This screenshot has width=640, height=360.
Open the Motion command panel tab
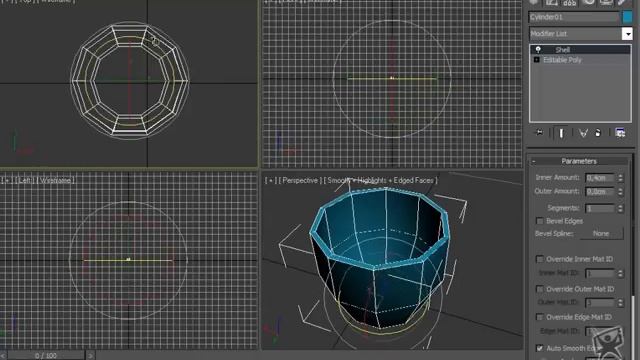pyautogui.click(x=588, y=2)
